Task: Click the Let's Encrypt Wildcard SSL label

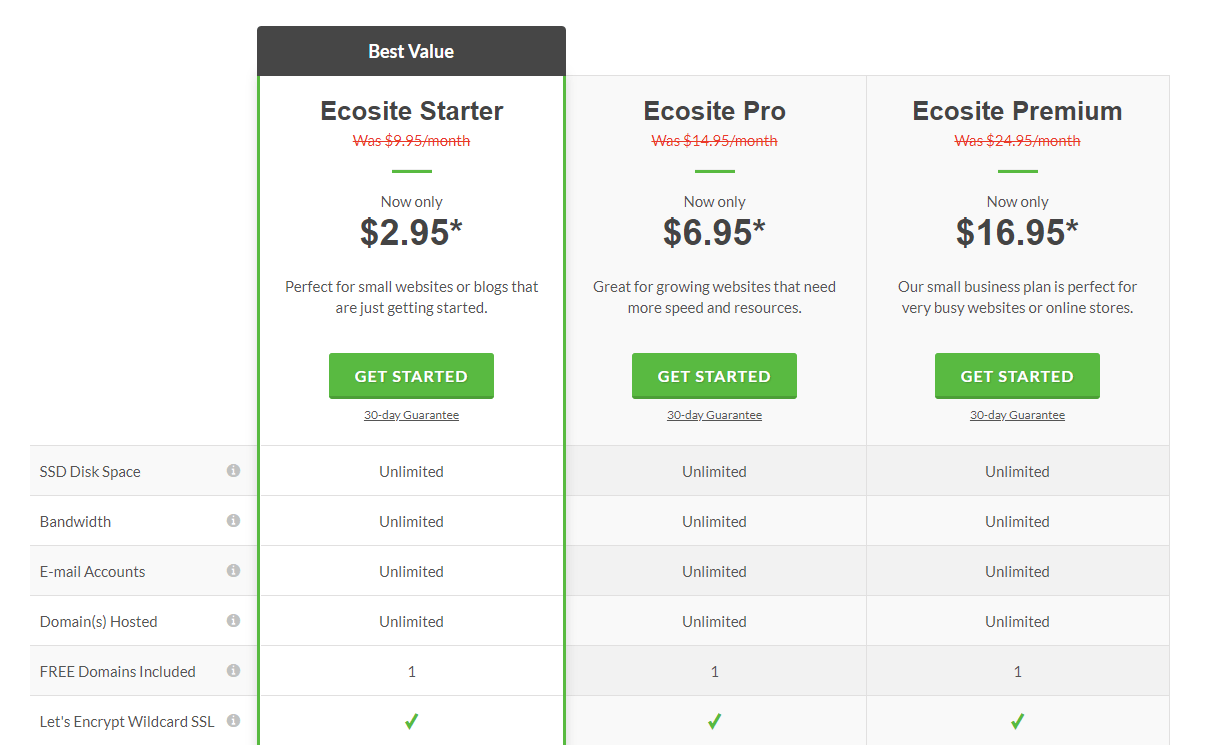Action: [x=127, y=721]
